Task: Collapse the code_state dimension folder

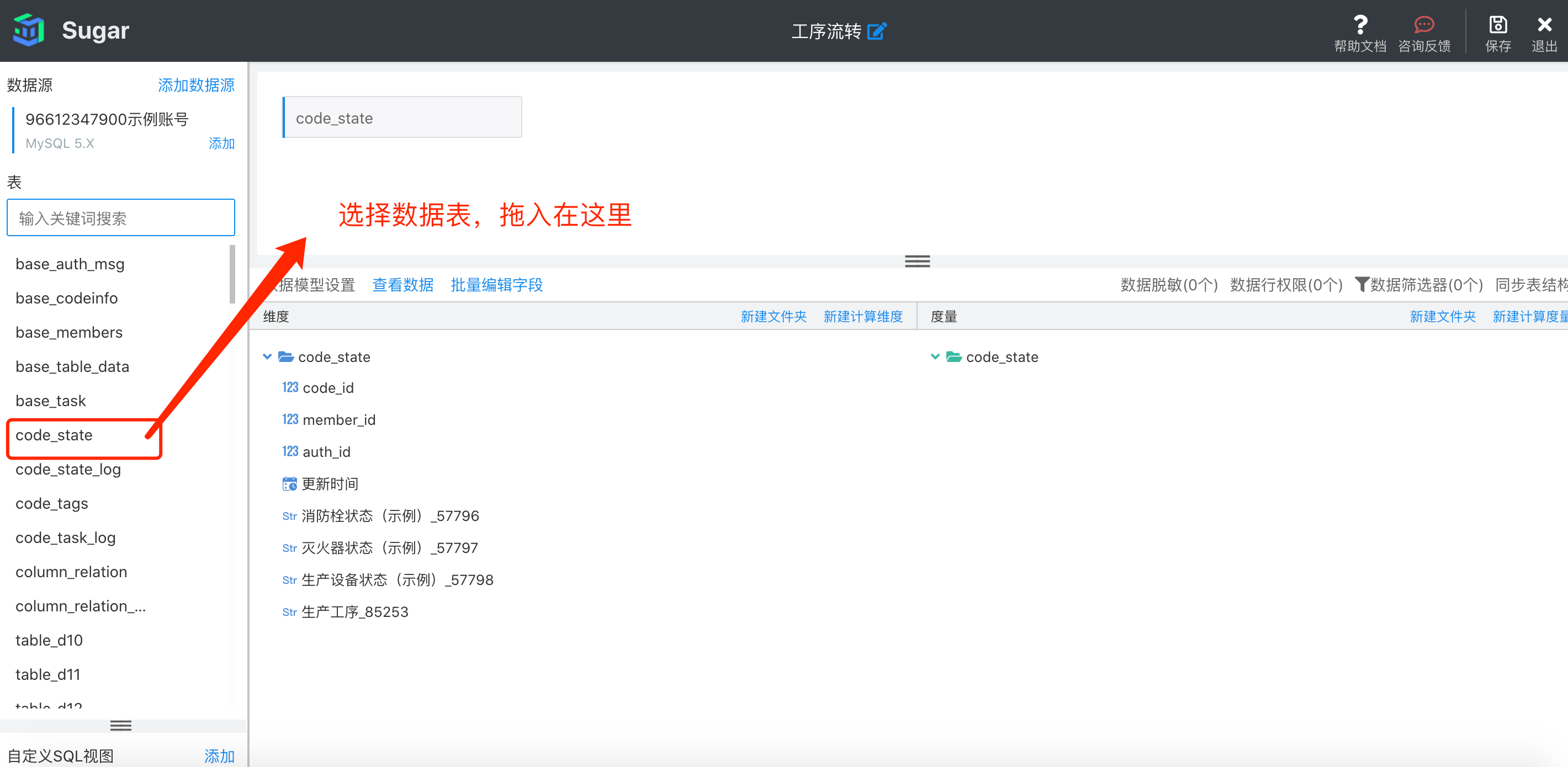Action: click(x=268, y=357)
